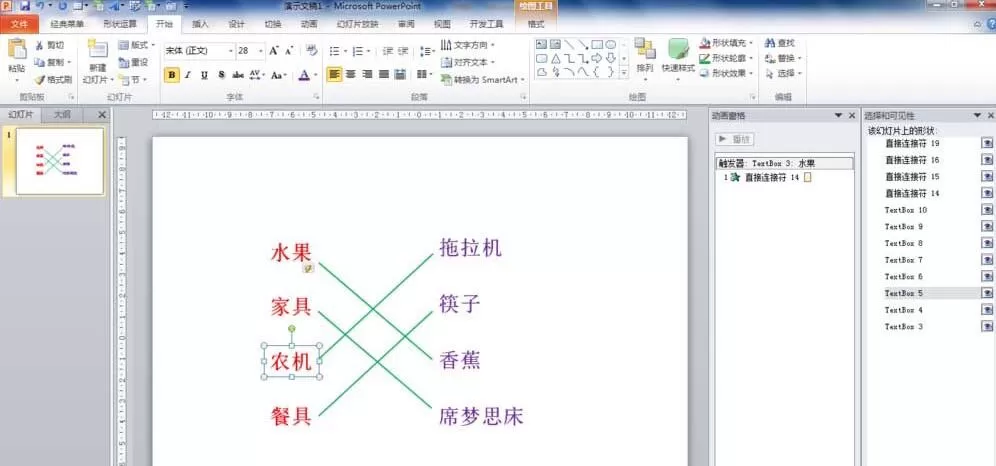This screenshot has width=996, height=466.
Task: Expand the shapes gallery More arrow
Action: (x=624, y=73)
